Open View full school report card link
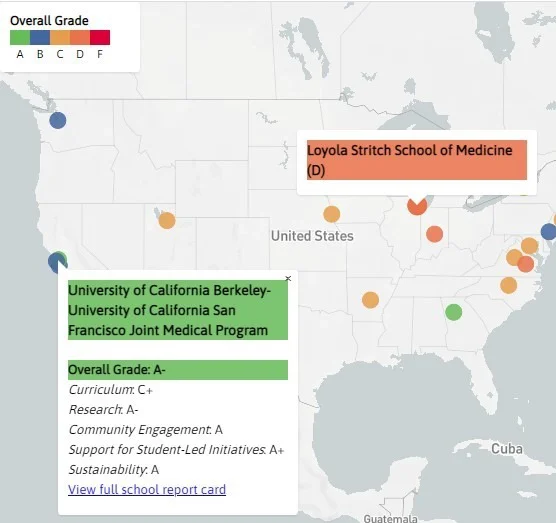The width and height of the screenshot is (556, 523). click(x=147, y=489)
